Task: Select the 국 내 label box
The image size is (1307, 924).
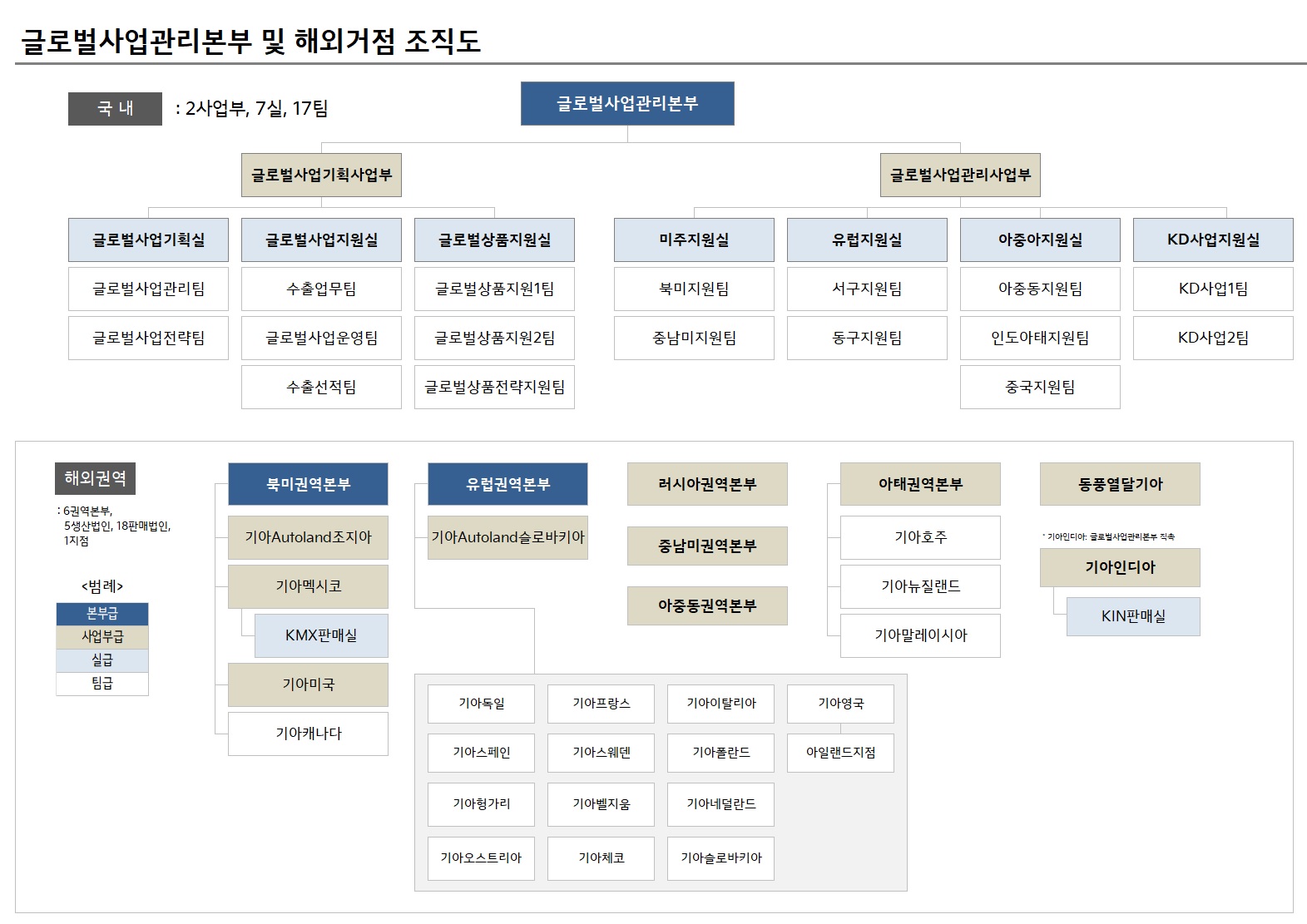Action: [115, 108]
